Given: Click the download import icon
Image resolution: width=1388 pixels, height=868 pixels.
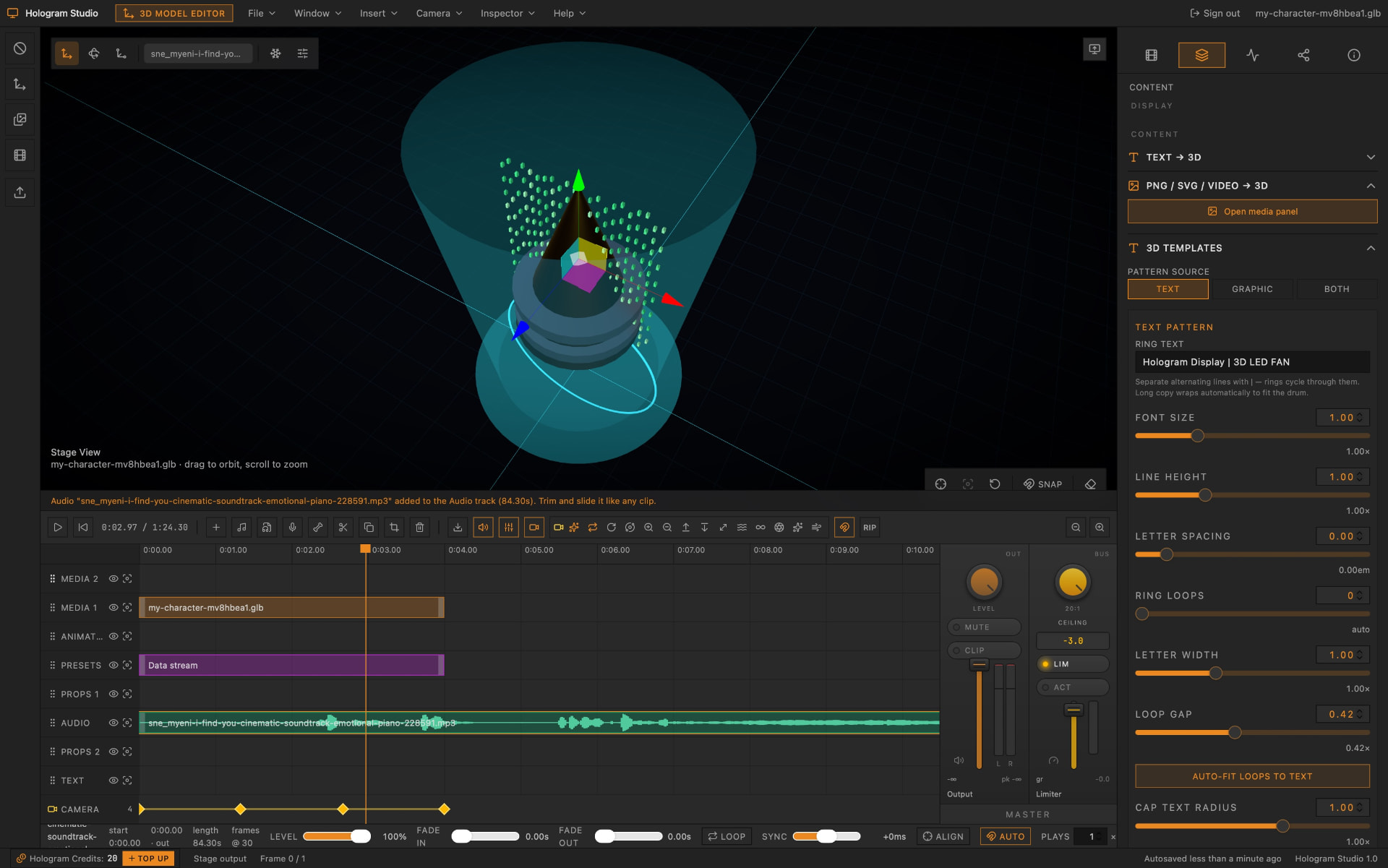Looking at the screenshot, I should click(x=458, y=528).
